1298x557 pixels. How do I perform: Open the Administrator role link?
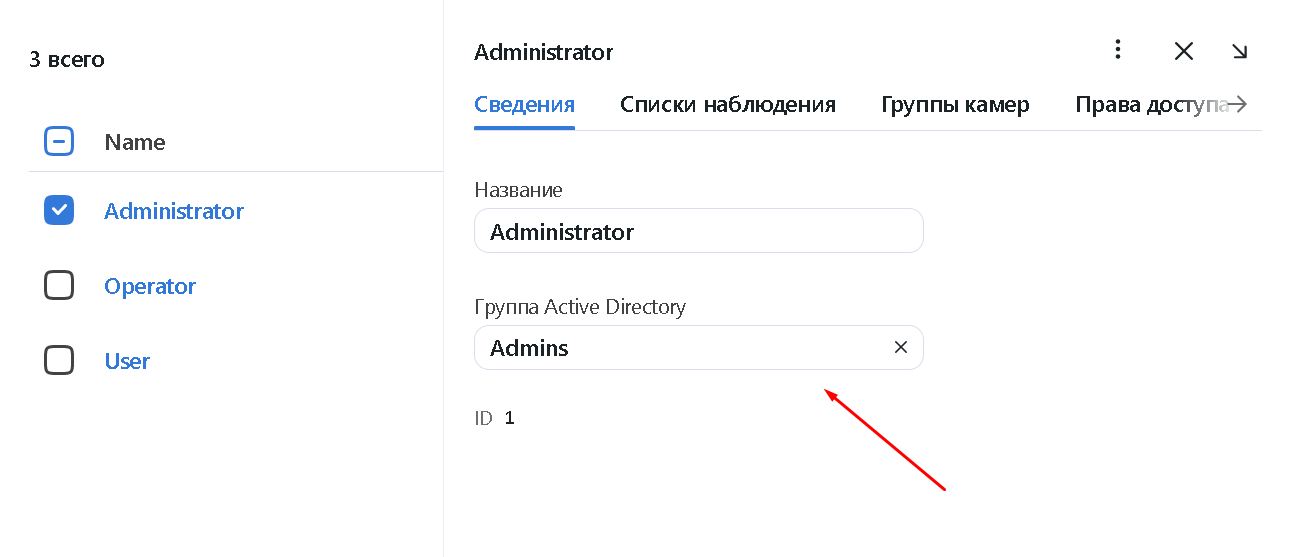point(174,211)
